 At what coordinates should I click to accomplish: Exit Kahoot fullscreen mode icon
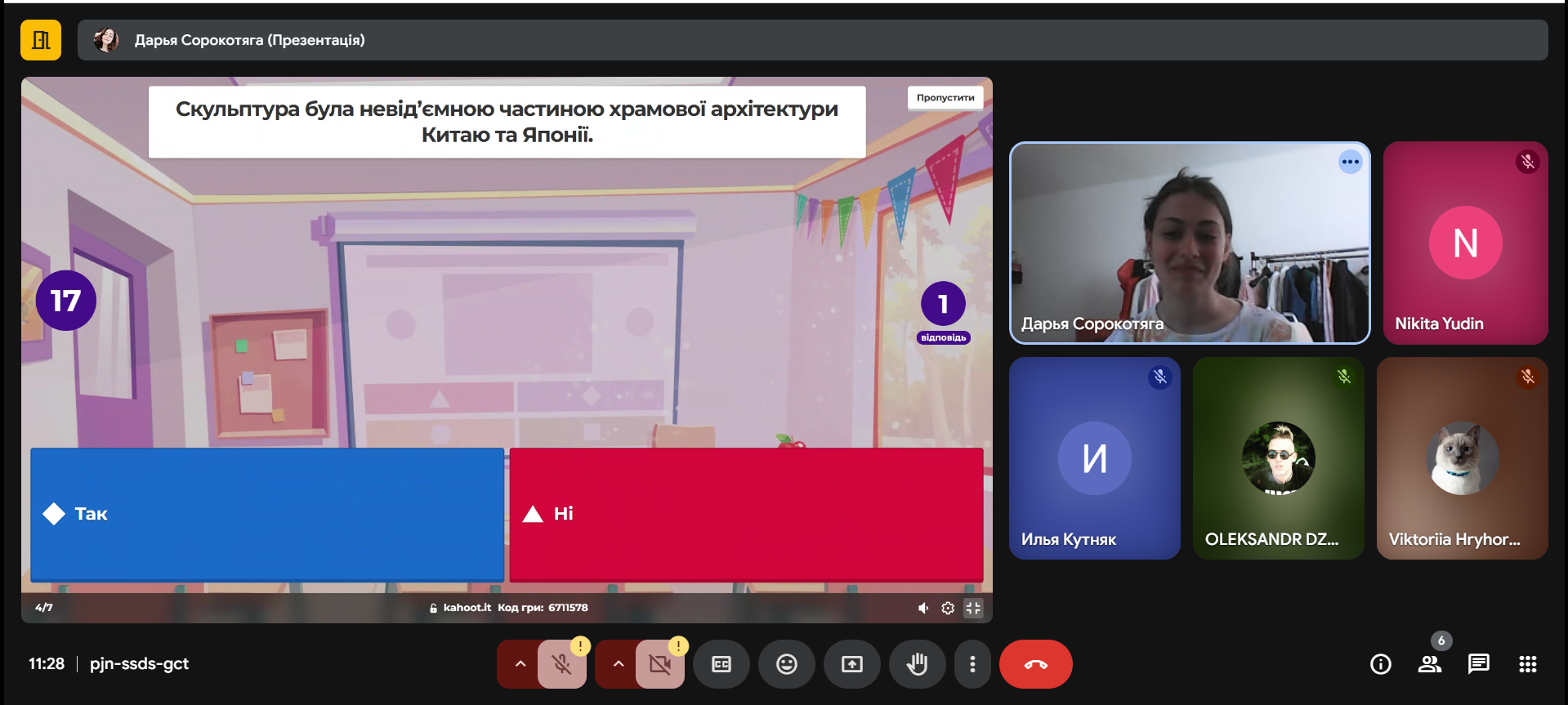click(x=973, y=608)
